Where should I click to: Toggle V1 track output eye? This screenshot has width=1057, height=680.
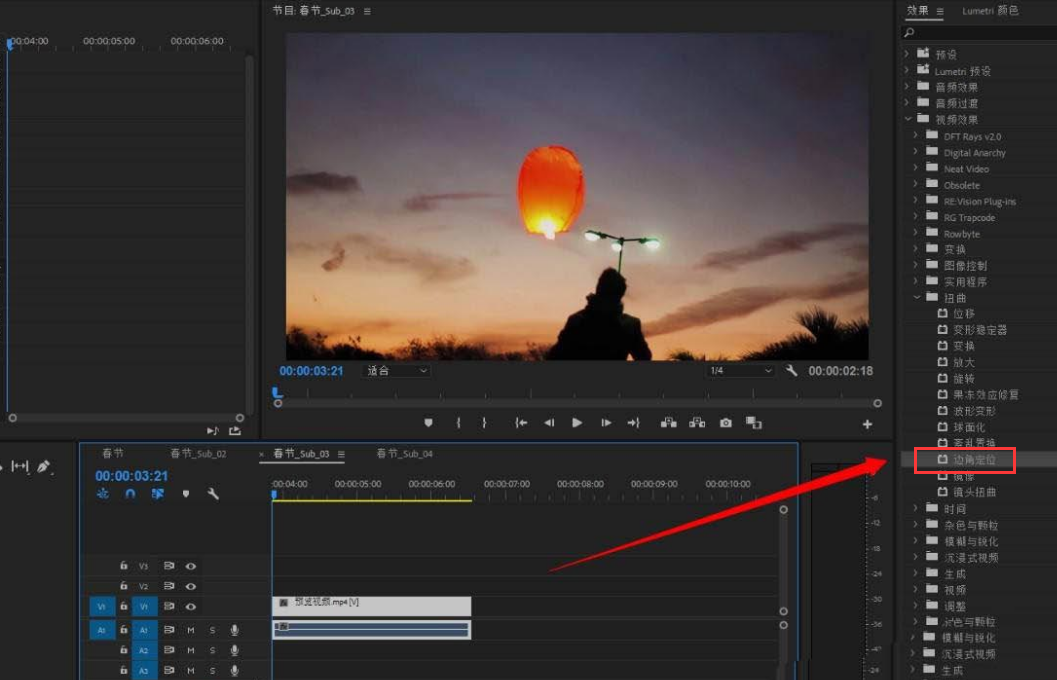(190, 607)
